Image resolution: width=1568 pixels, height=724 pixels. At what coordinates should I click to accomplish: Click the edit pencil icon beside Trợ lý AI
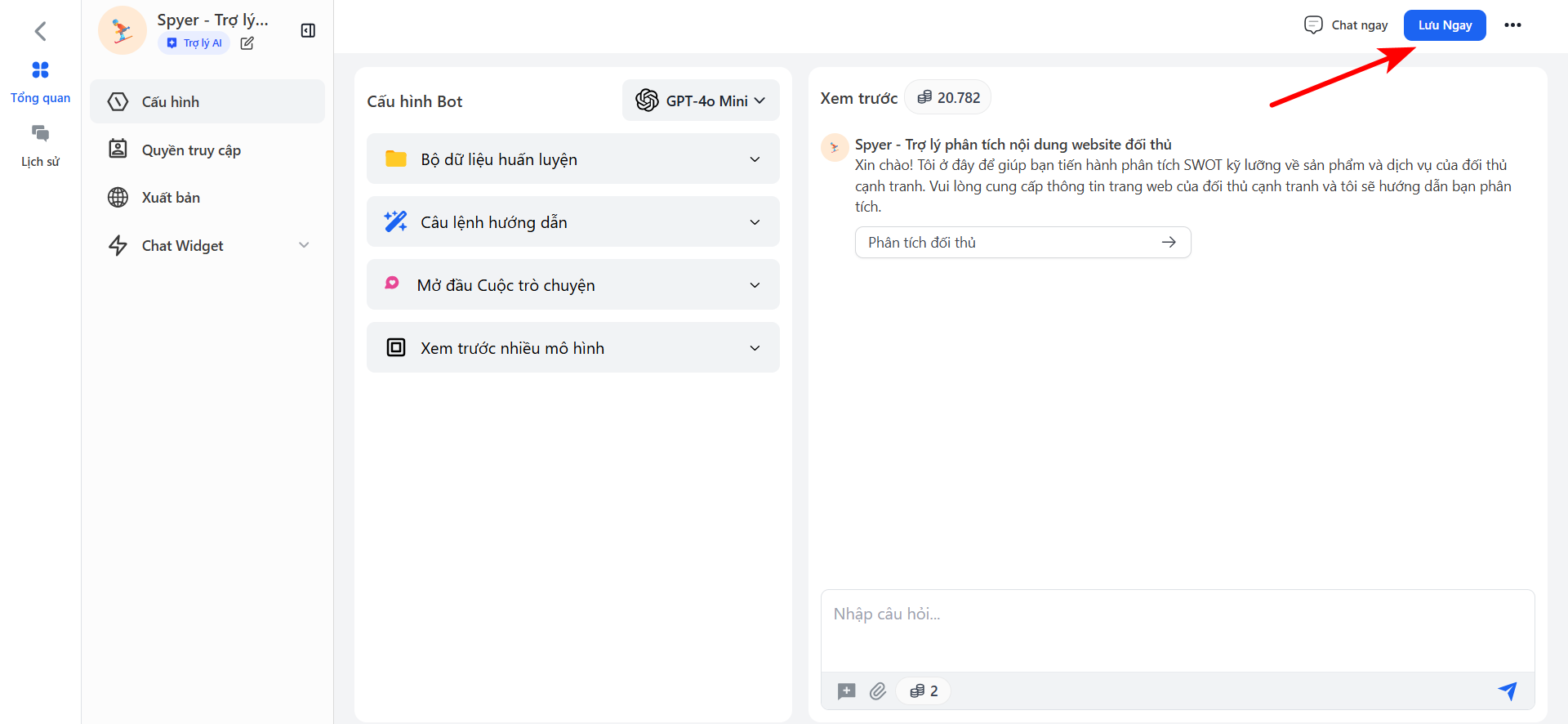click(x=247, y=43)
